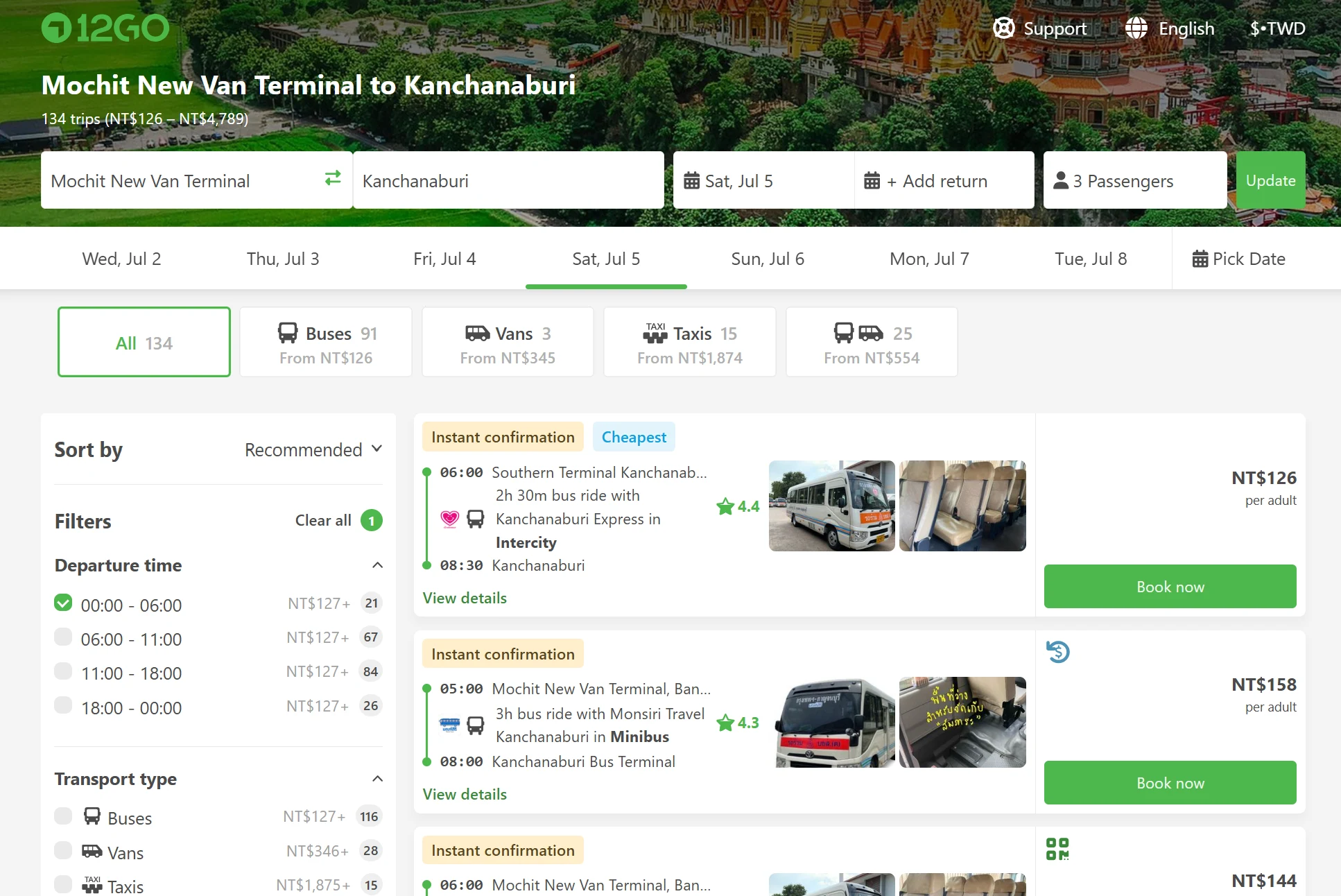This screenshot has width=1341, height=896.
Task: Click Kanchanaburi Express operator heart logo
Action: (450, 519)
